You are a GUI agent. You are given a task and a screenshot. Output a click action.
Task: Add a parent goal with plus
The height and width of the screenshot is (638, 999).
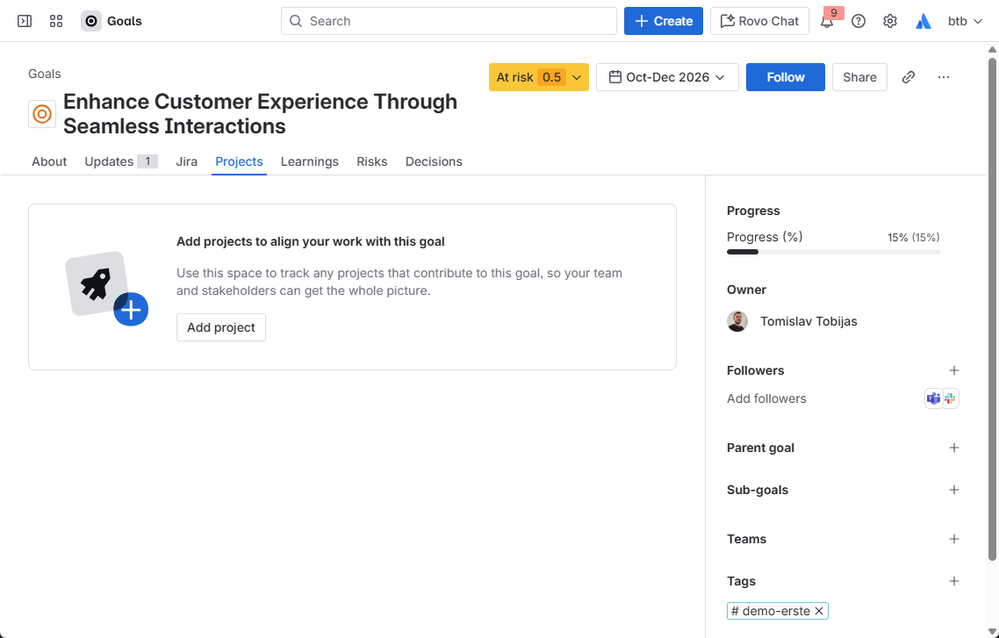(954, 448)
